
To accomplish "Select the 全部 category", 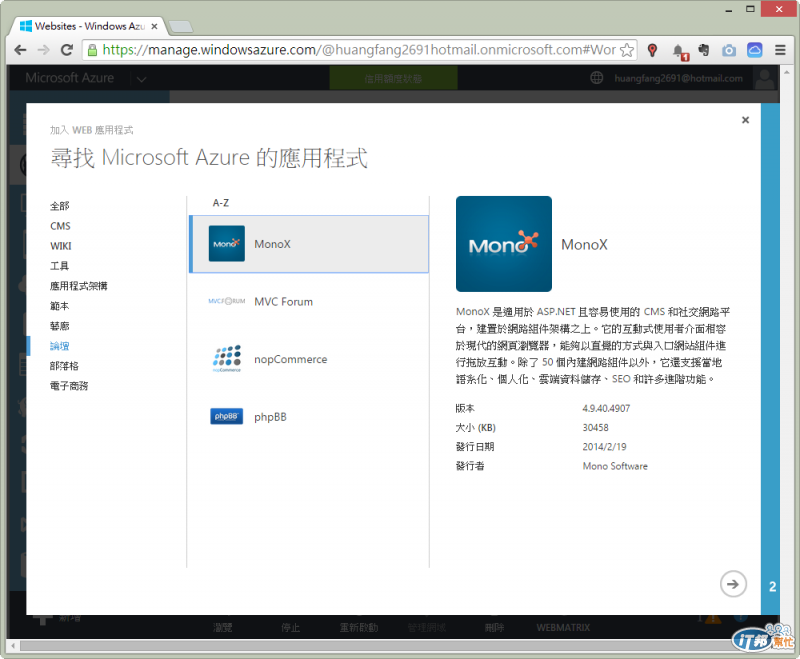I will tap(60, 206).
